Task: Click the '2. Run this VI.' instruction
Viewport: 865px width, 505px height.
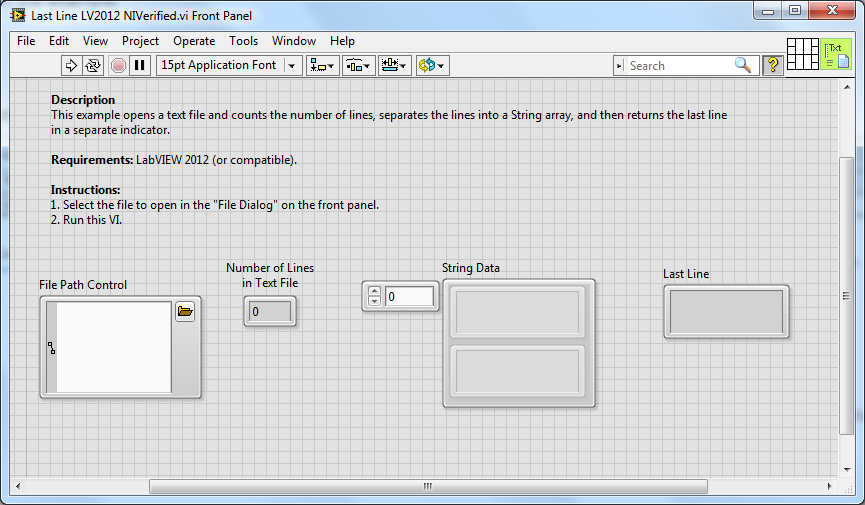Action: tap(86, 220)
